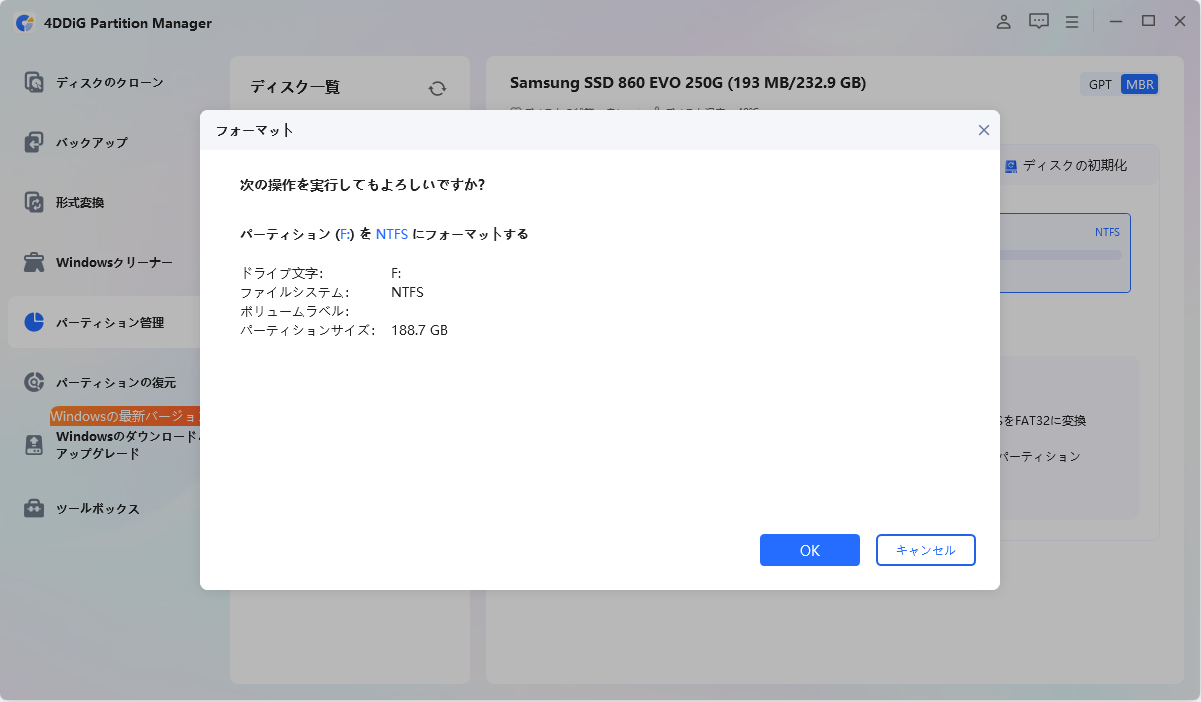Click the ファイルシステム value NTFS

click(407, 292)
